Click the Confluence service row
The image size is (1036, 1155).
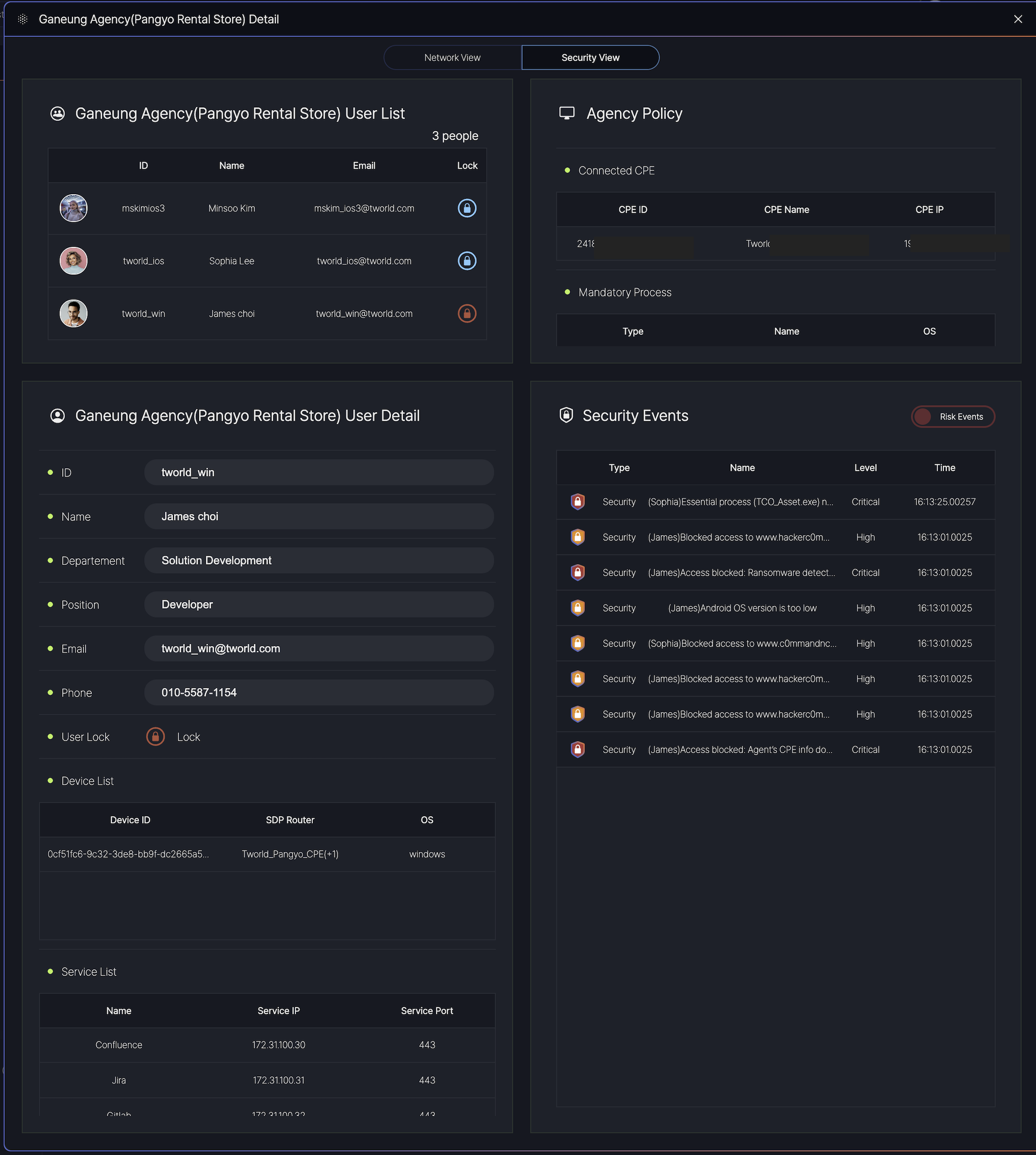point(266,1044)
